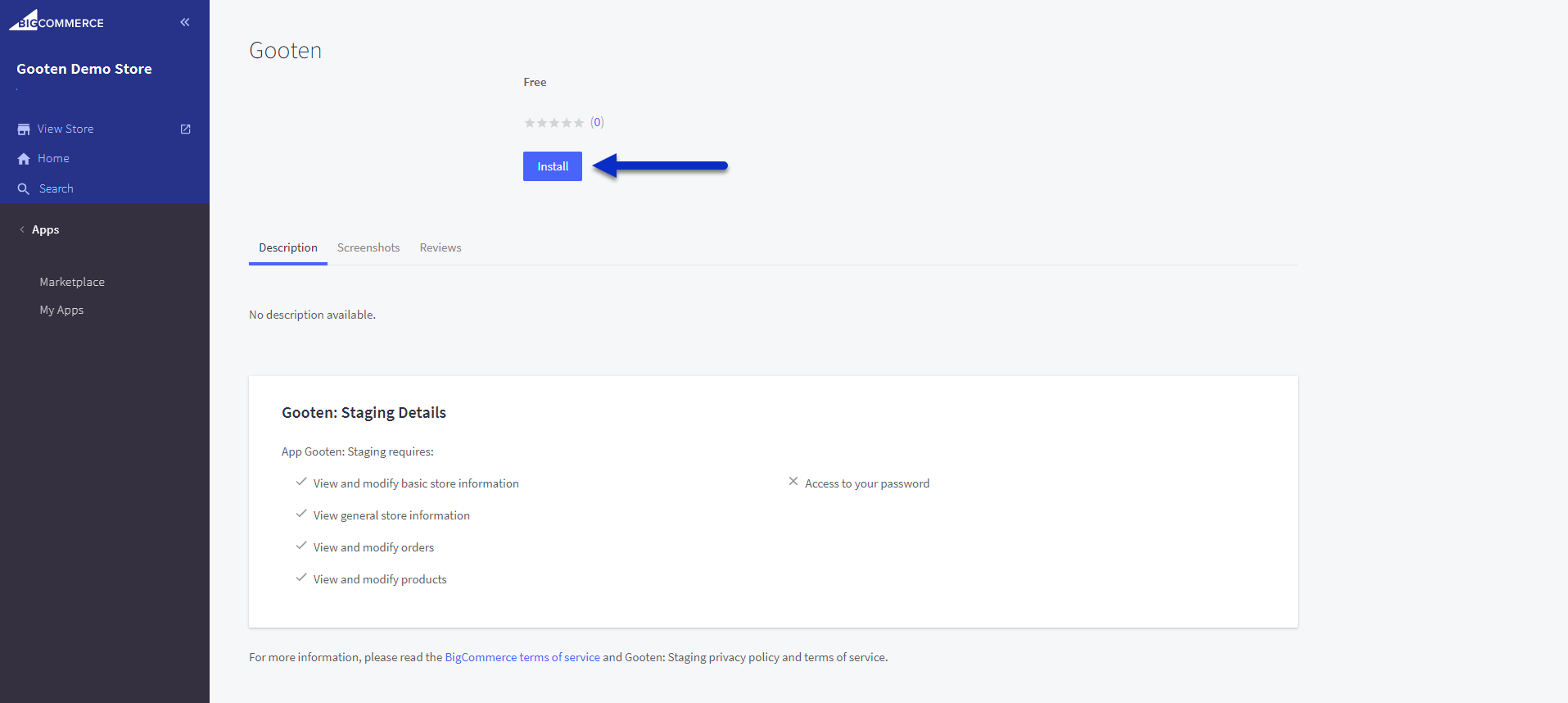Open My Apps in sidebar

61,310
